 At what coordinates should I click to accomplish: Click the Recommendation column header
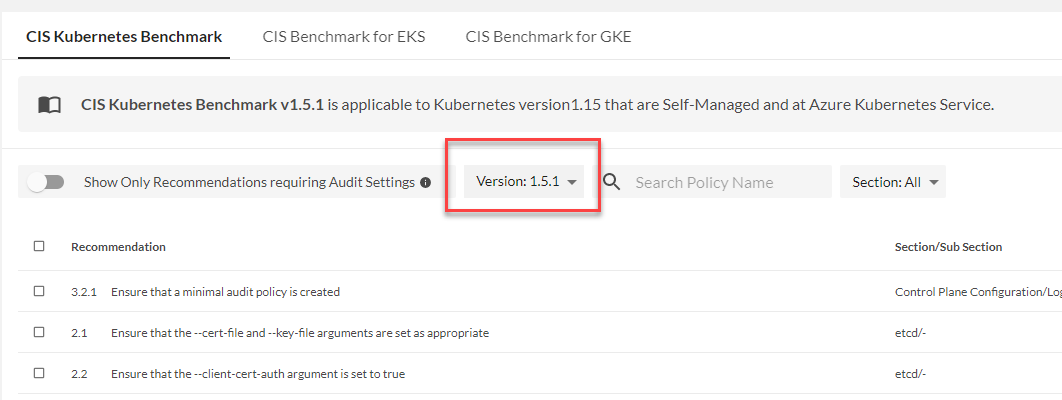click(x=118, y=247)
